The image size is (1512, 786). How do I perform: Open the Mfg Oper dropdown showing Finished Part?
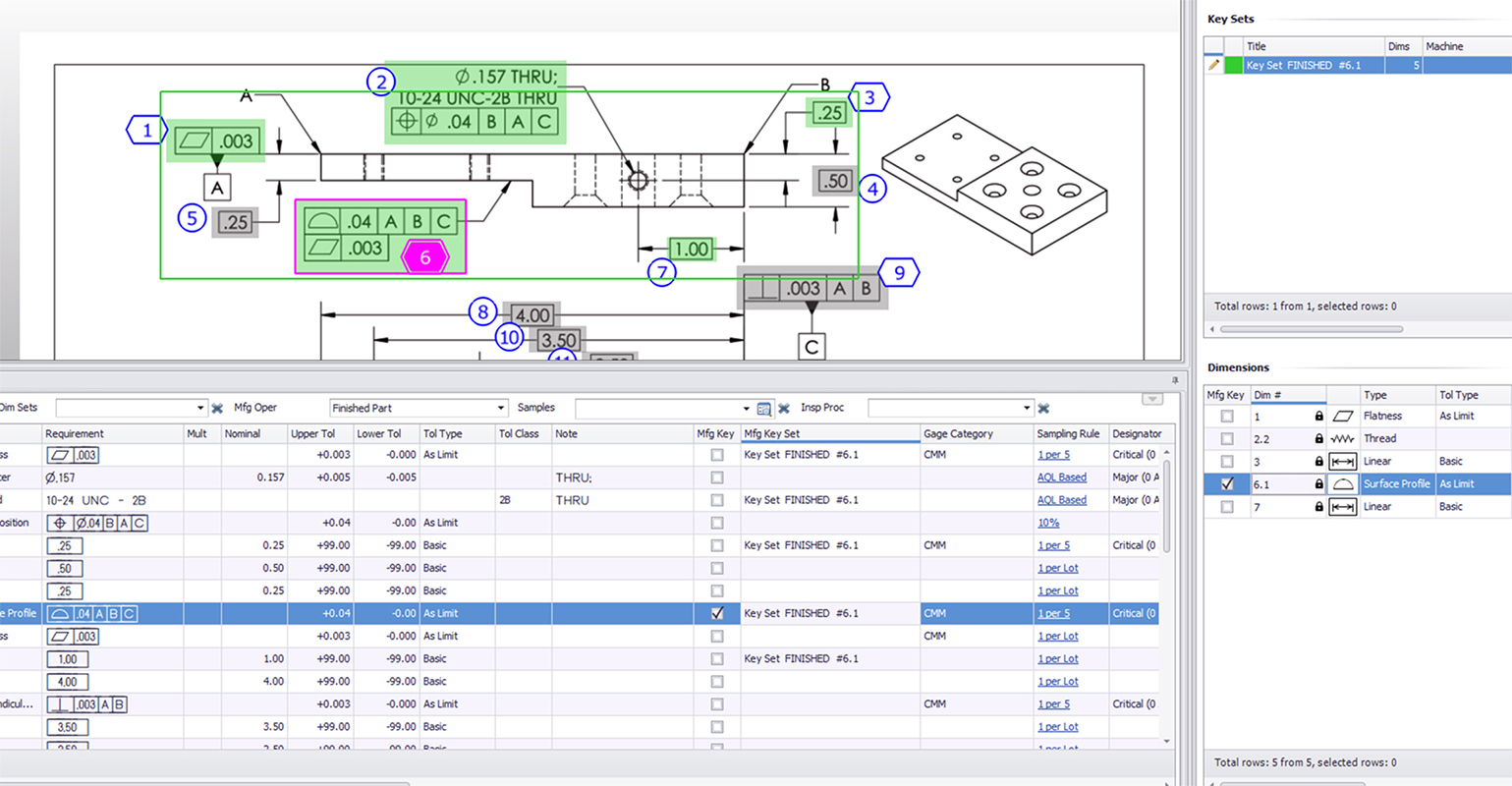[x=499, y=408]
